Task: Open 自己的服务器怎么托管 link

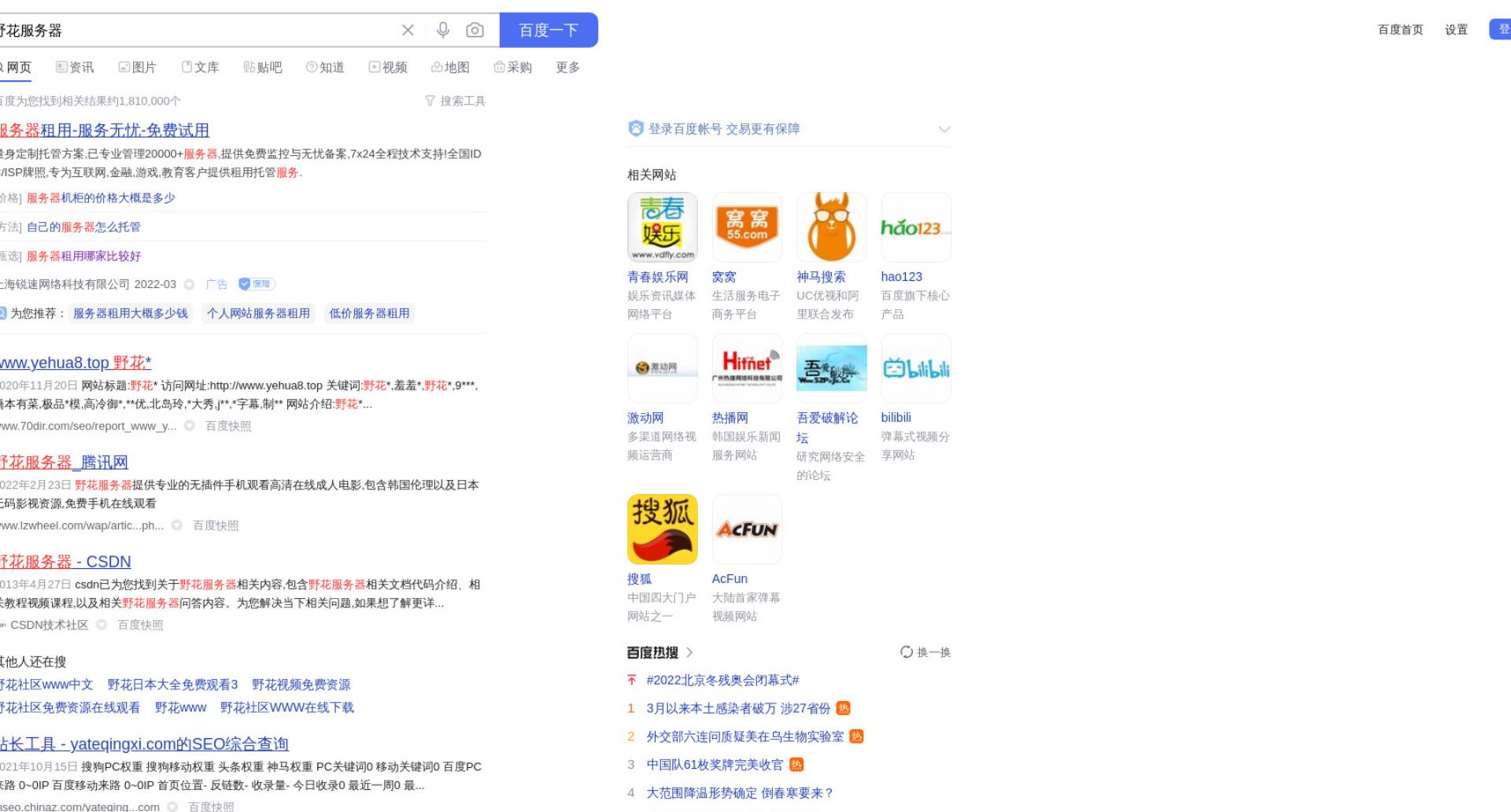Action: pyautogui.click(x=83, y=227)
